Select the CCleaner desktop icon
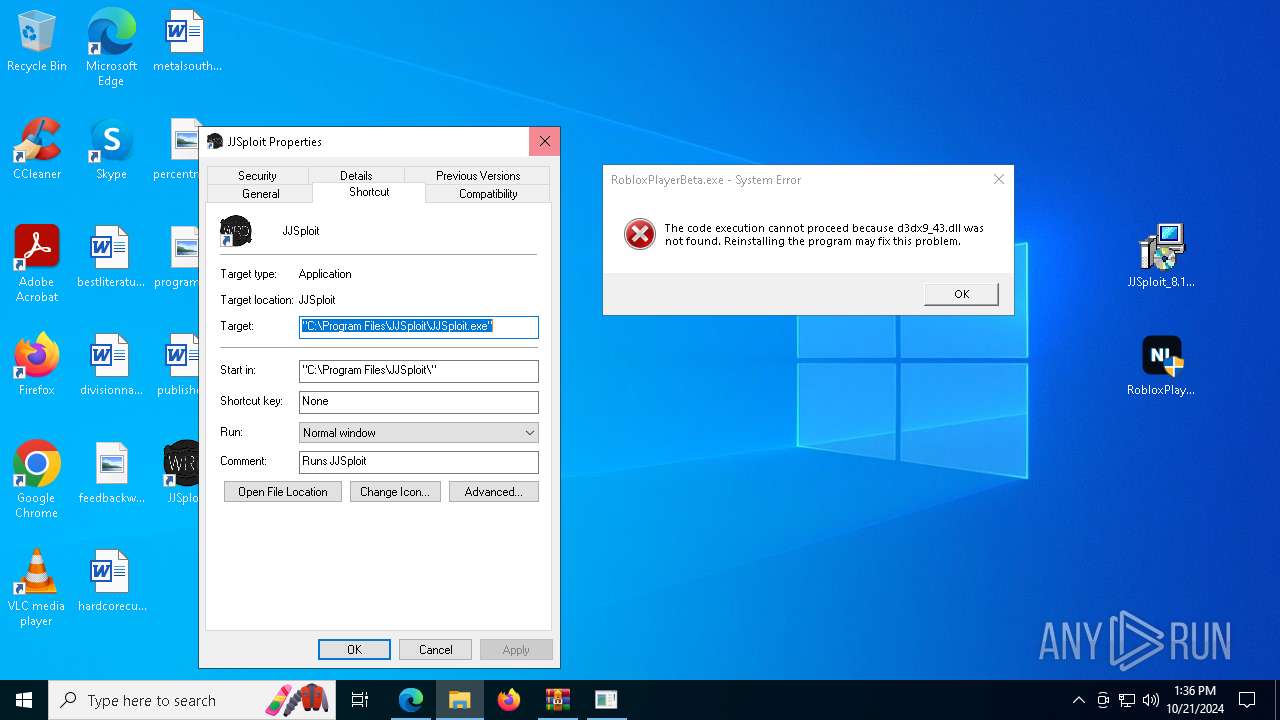Screen dimensions: 1280x720 (x=37, y=150)
